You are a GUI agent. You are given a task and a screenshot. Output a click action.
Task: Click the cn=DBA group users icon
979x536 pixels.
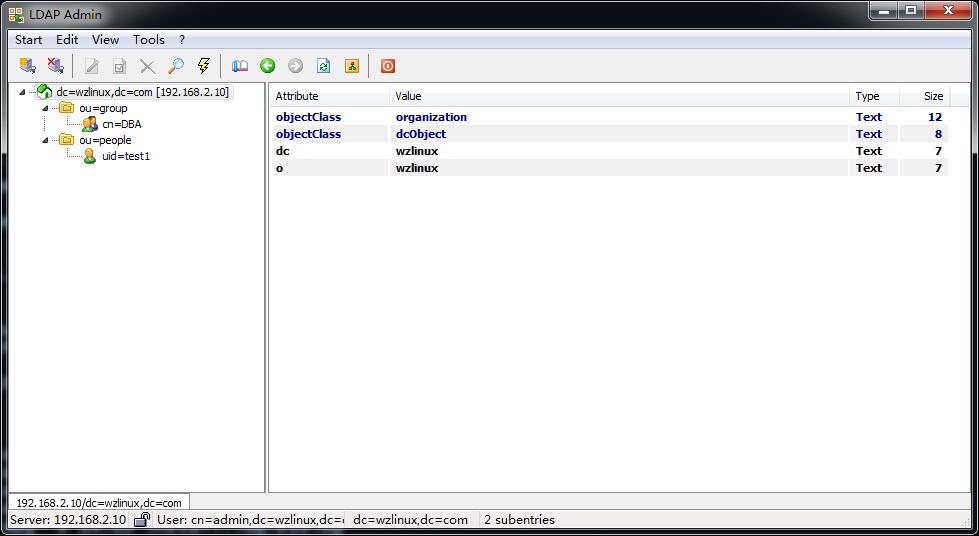tap(90, 124)
